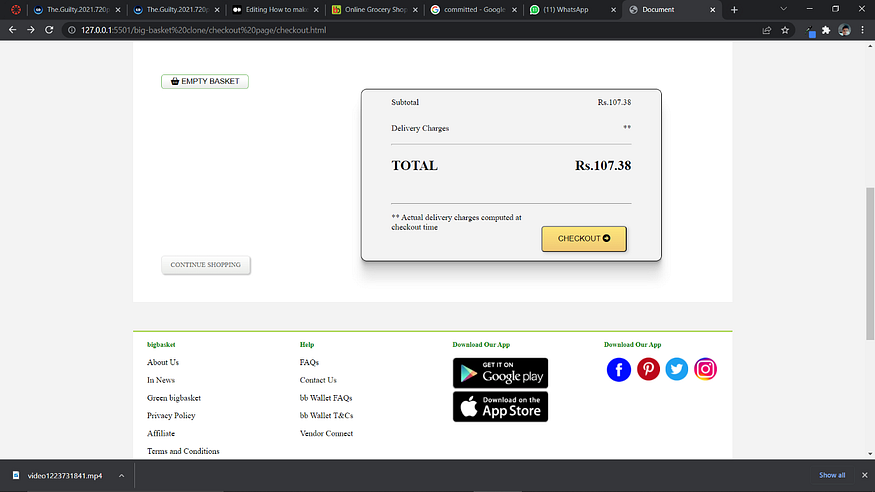Reload the page with the refresh icon
This screenshot has width=875, height=492.
click(49, 30)
